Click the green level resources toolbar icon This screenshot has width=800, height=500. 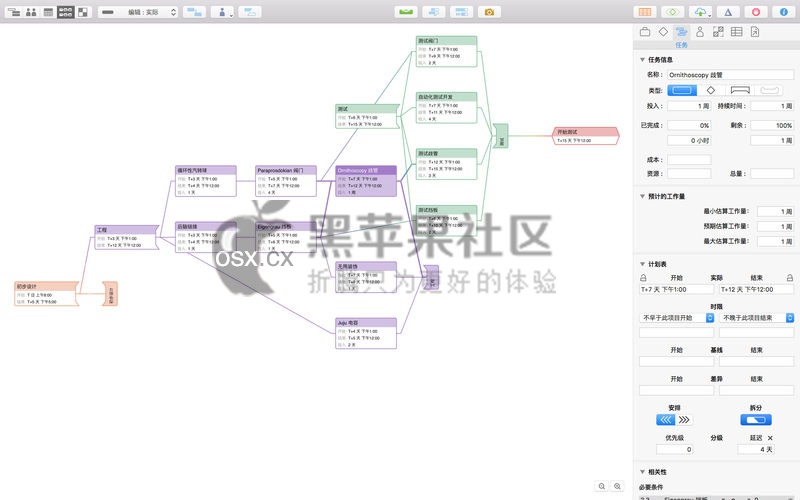coord(406,12)
